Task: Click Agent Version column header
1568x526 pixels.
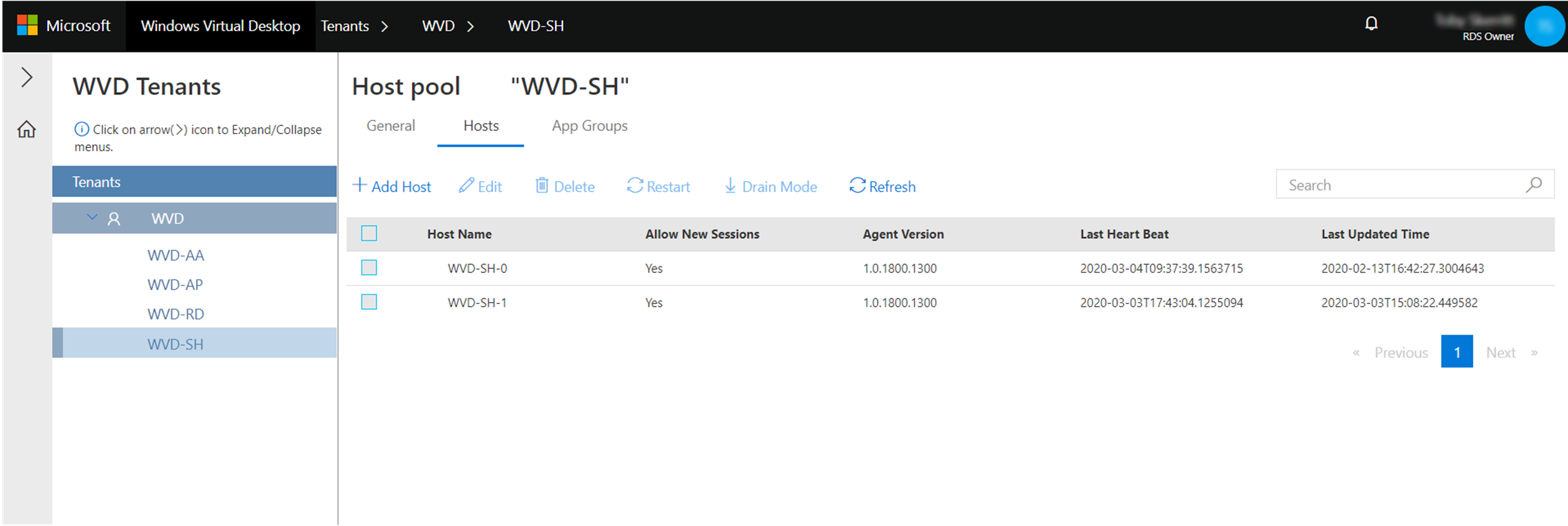Action: click(x=903, y=234)
